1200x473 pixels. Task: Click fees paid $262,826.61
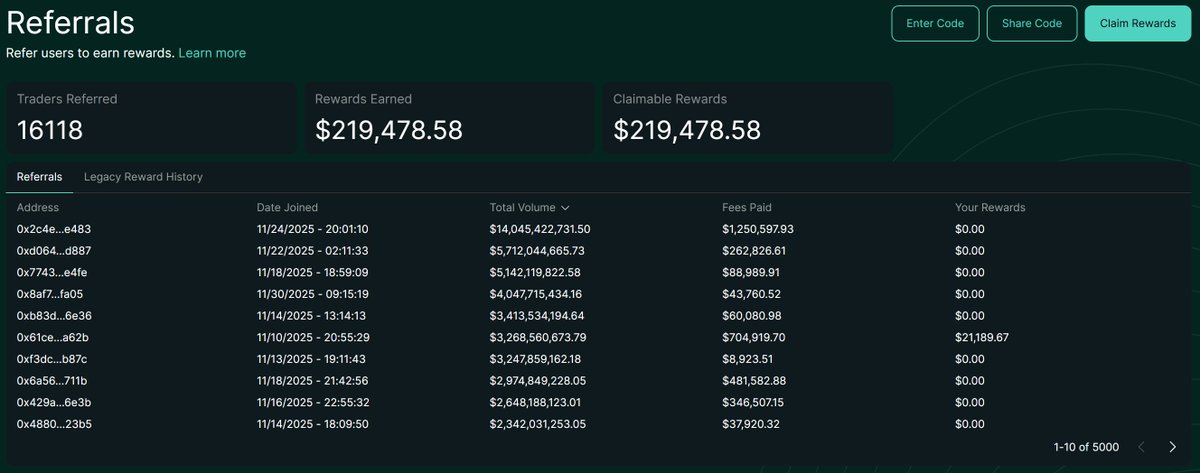coord(754,251)
